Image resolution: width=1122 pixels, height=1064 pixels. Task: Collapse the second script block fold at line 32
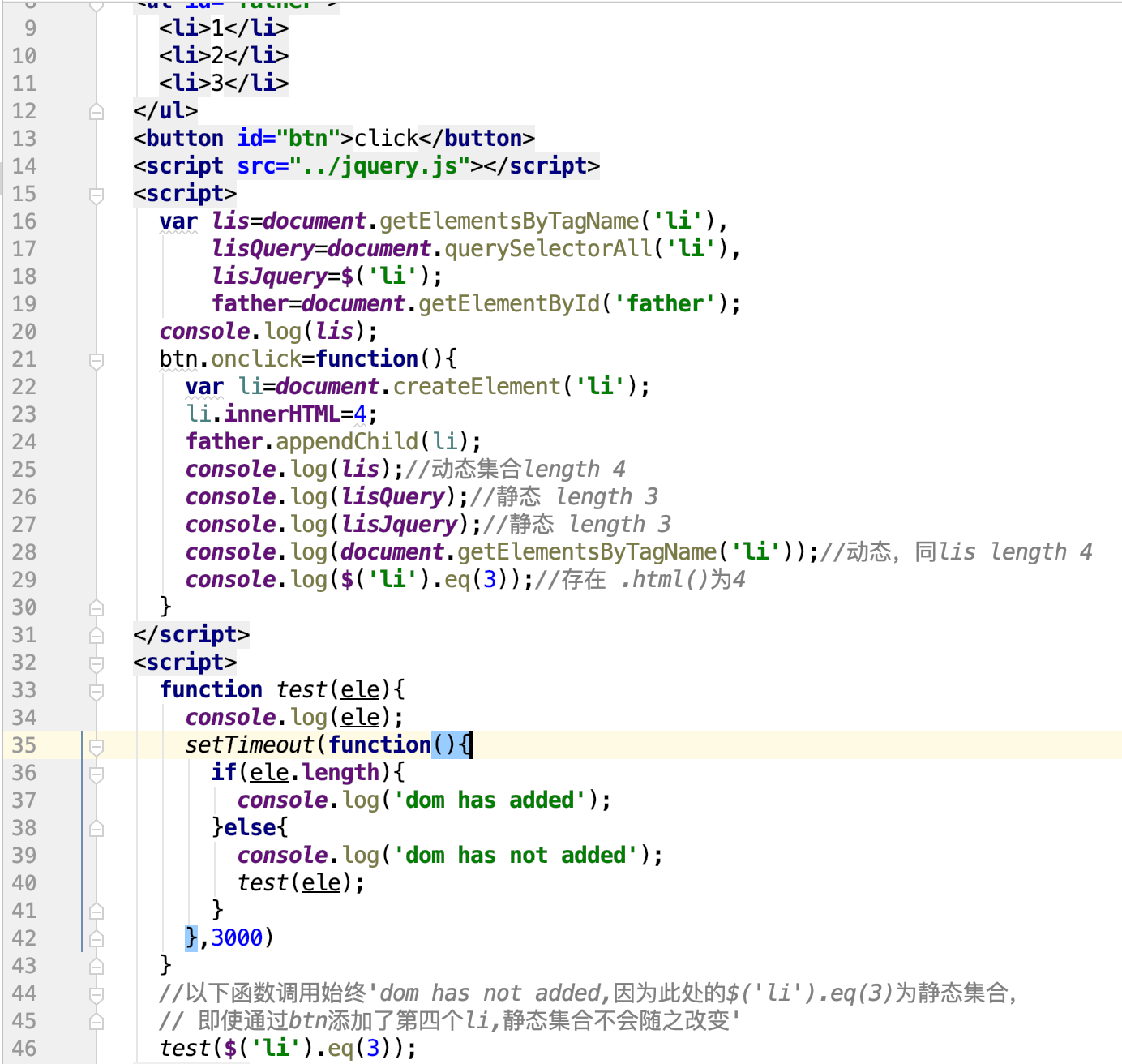(96, 663)
